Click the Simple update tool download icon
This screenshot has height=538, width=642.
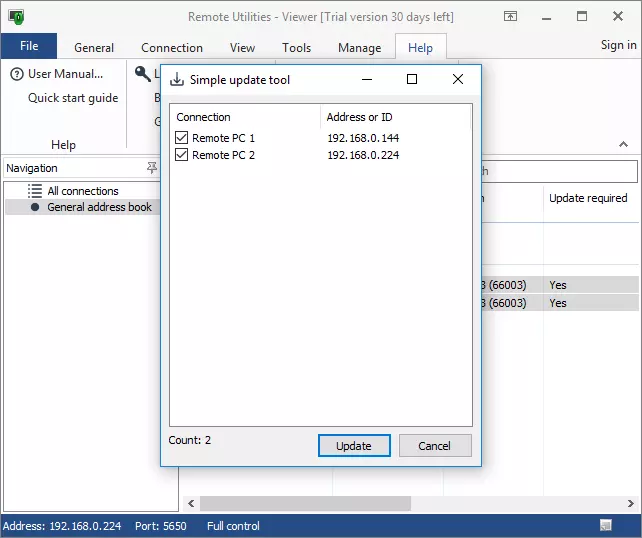[x=177, y=79]
